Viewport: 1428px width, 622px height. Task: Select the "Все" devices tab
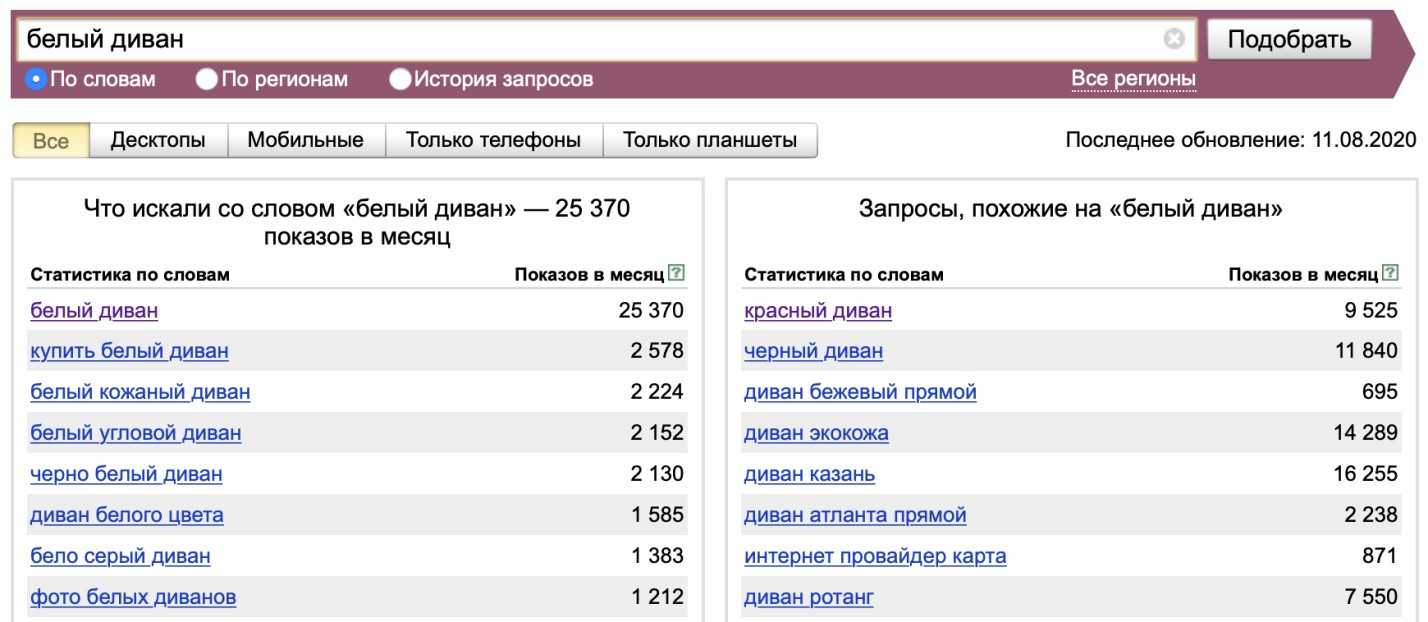[x=51, y=141]
